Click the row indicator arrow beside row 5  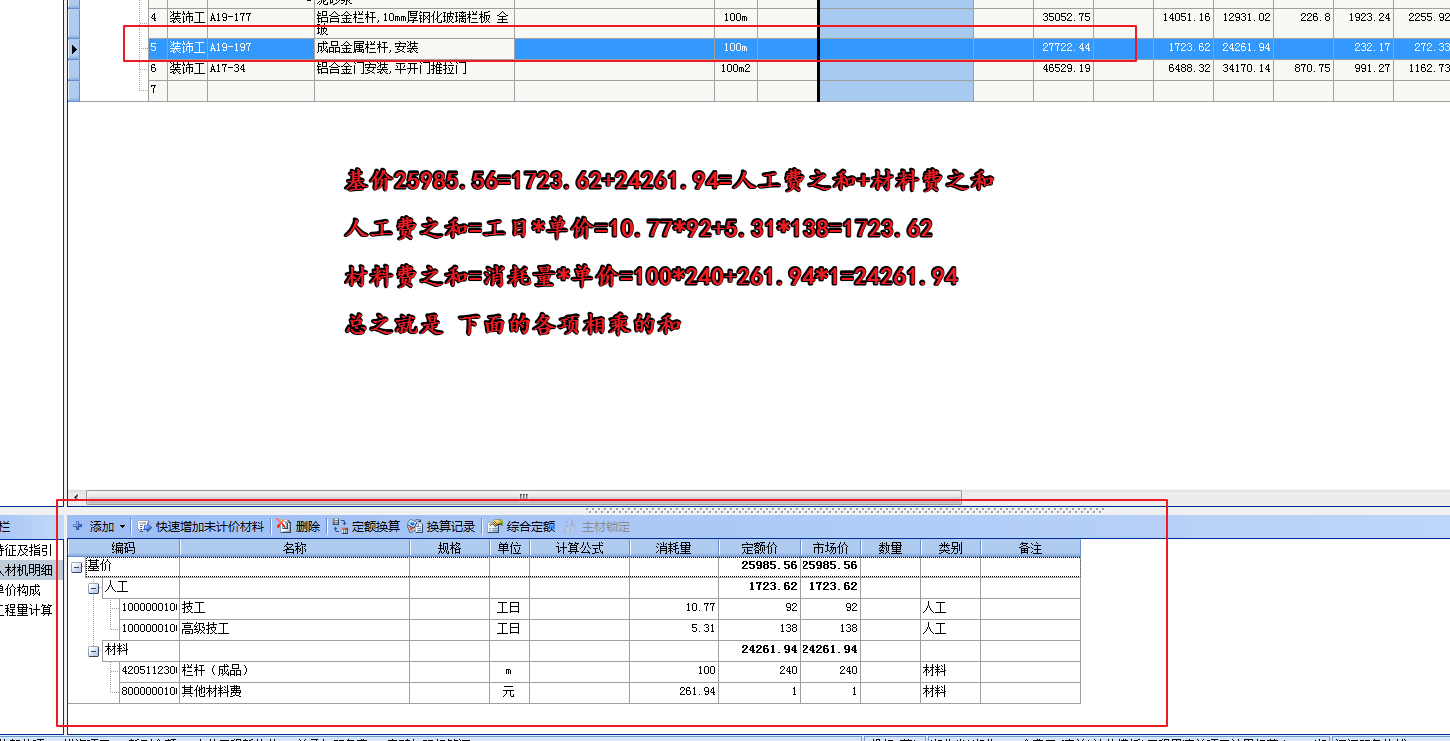click(74, 48)
